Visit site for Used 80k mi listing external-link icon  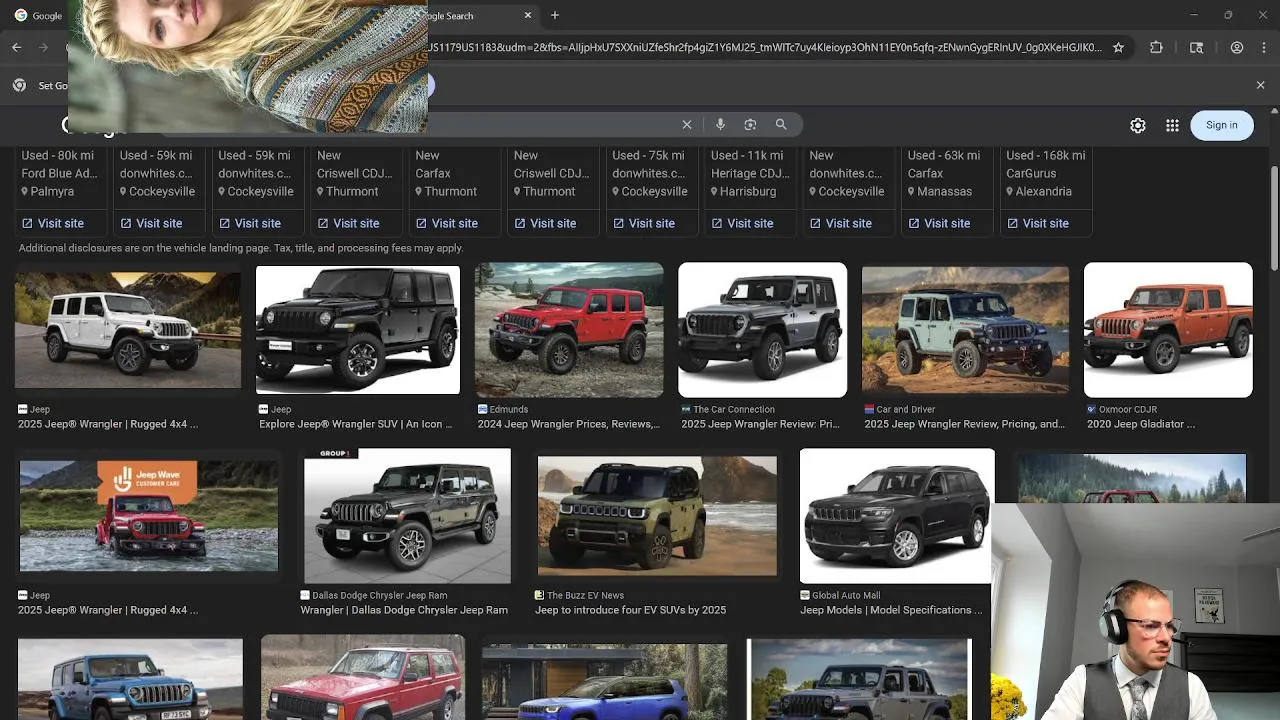(x=27, y=223)
